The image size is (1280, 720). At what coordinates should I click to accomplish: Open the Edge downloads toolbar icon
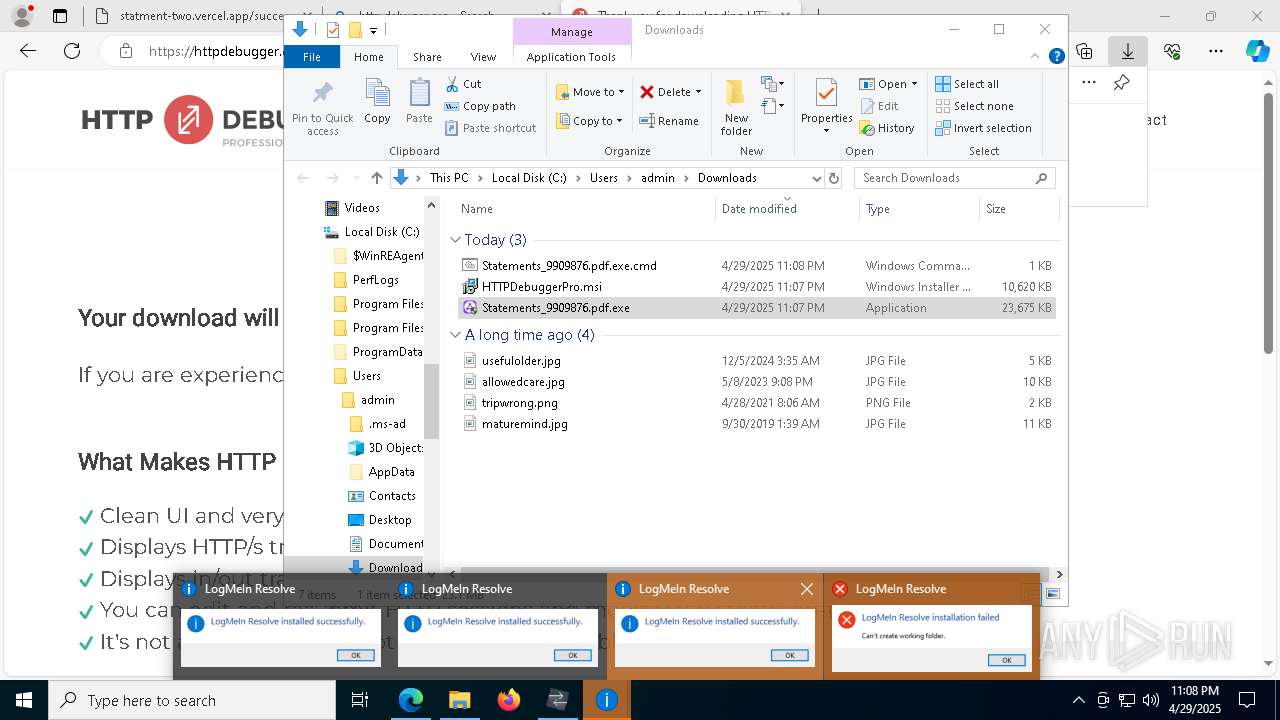[x=1128, y=51]
